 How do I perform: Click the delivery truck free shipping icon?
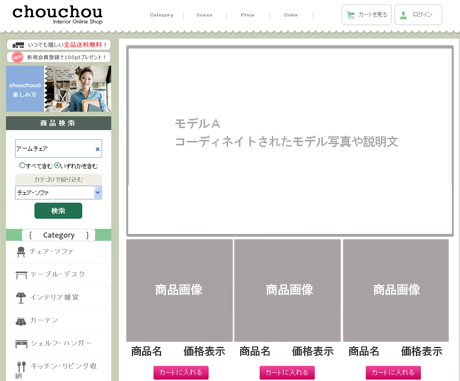tap(18, 45)
